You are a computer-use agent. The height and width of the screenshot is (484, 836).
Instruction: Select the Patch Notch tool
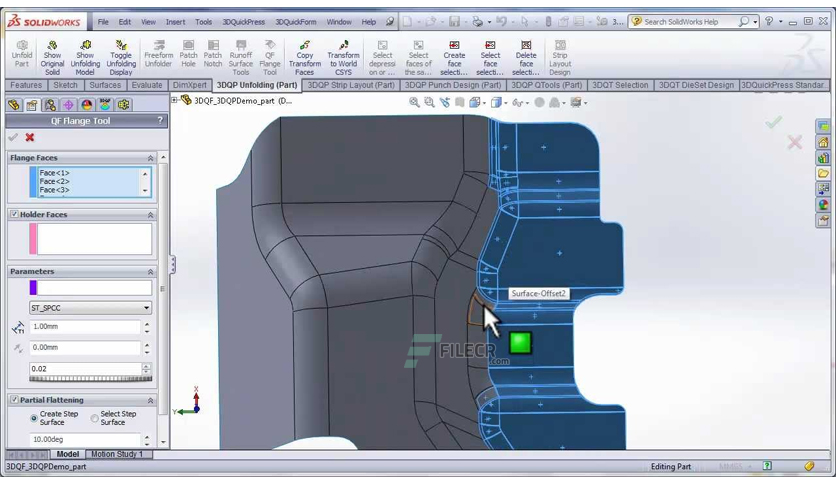click(213, 53)
